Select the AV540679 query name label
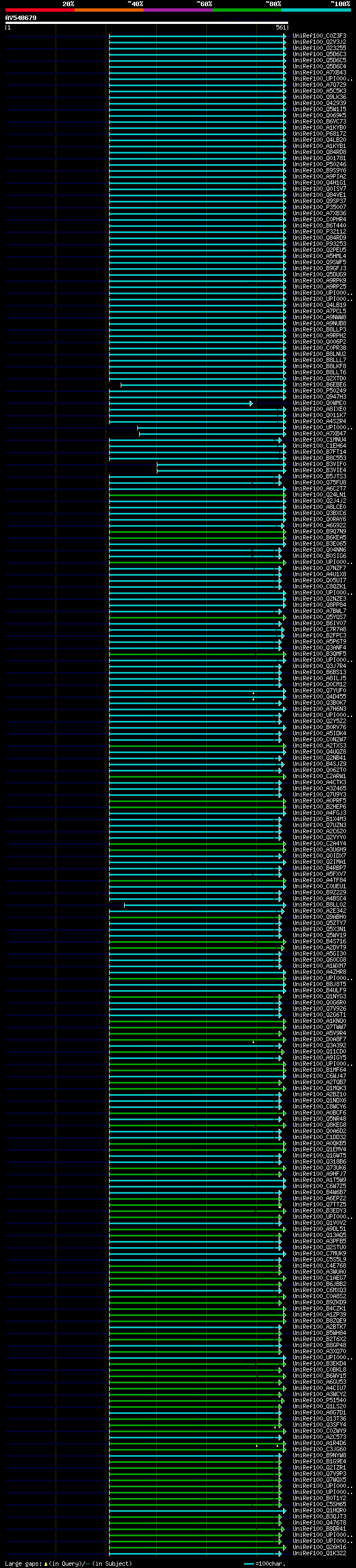 (x=21, y=18)
